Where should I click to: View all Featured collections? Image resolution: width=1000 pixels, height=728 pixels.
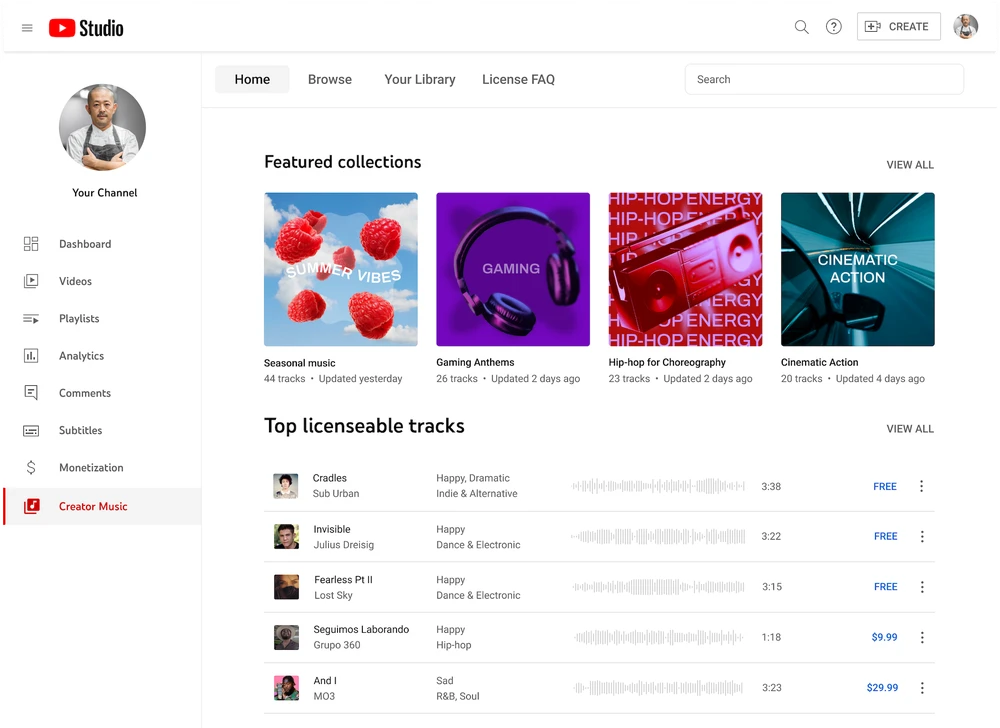pyautogui.click(x=909, y=164)
